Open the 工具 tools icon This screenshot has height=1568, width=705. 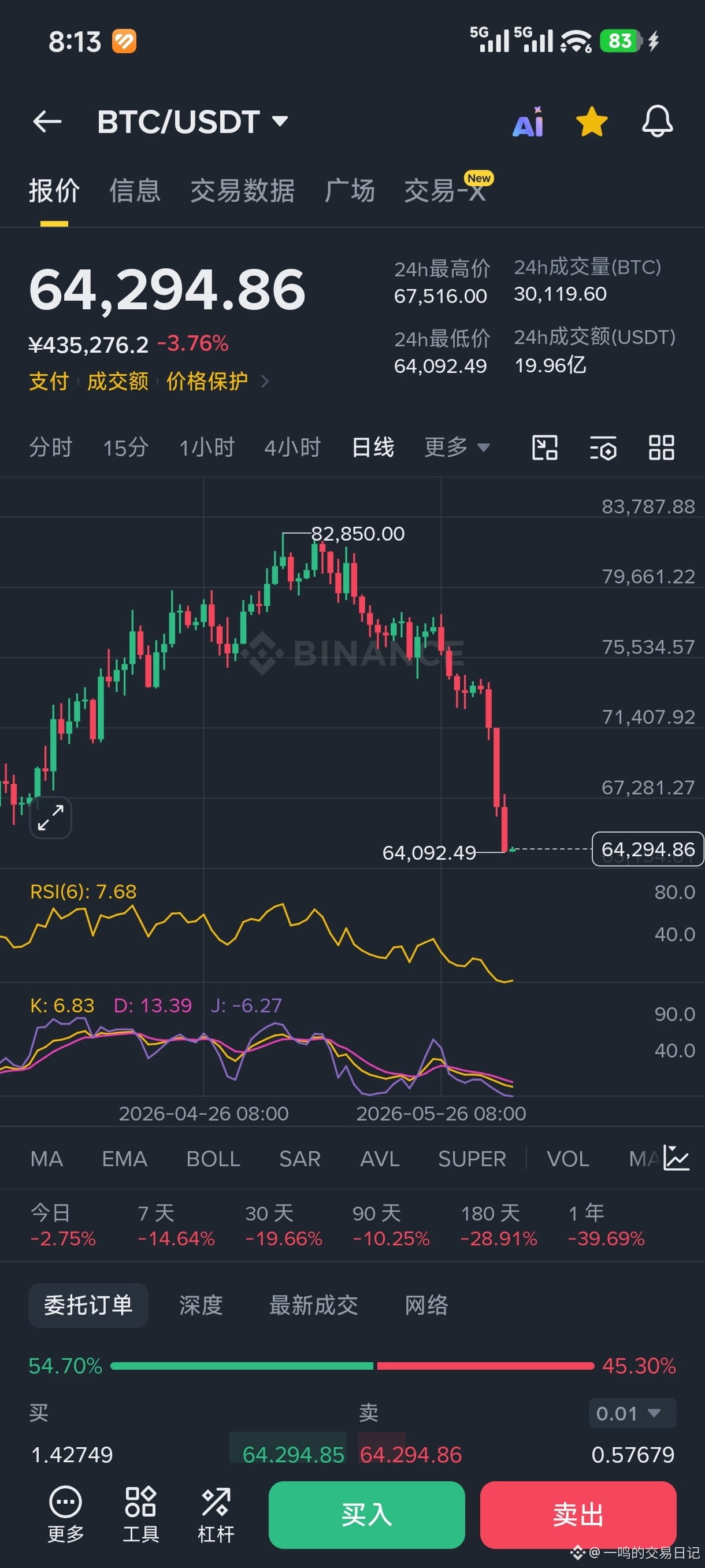[x=140, y=1514]
